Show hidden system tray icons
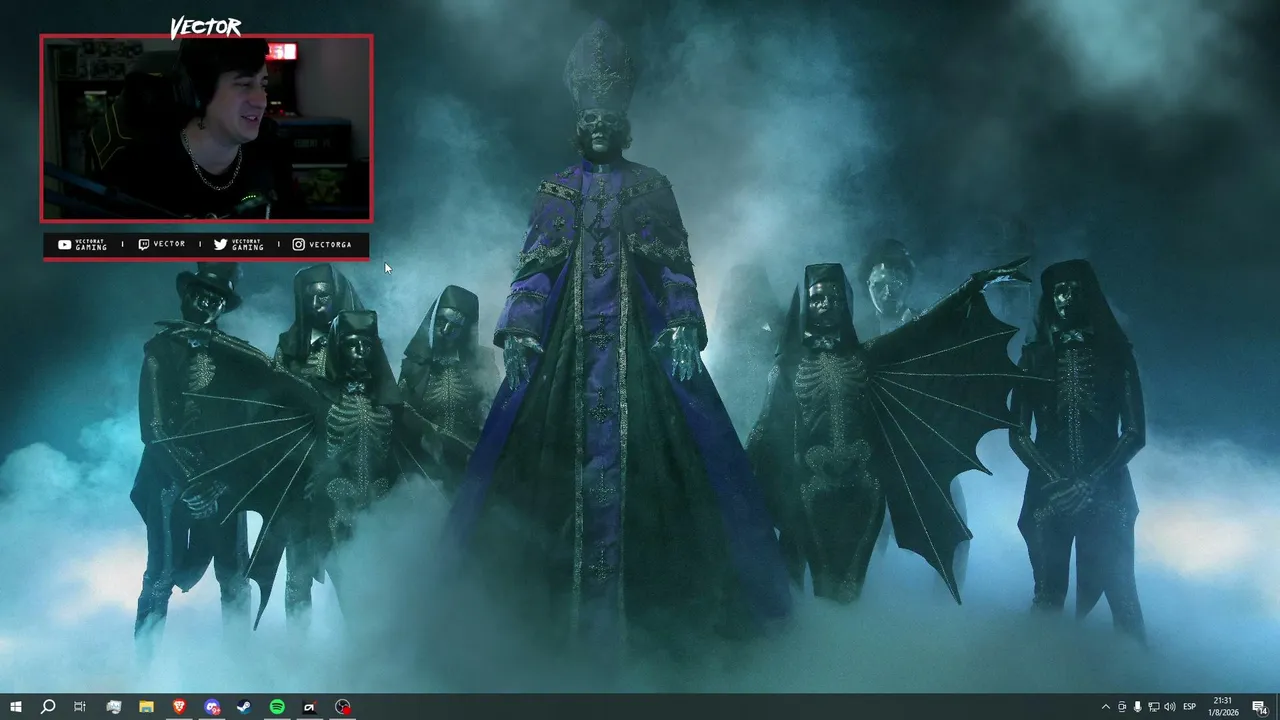Image resolution: width=1280 pixels, height=720 pixels. tap(1105, 707)
